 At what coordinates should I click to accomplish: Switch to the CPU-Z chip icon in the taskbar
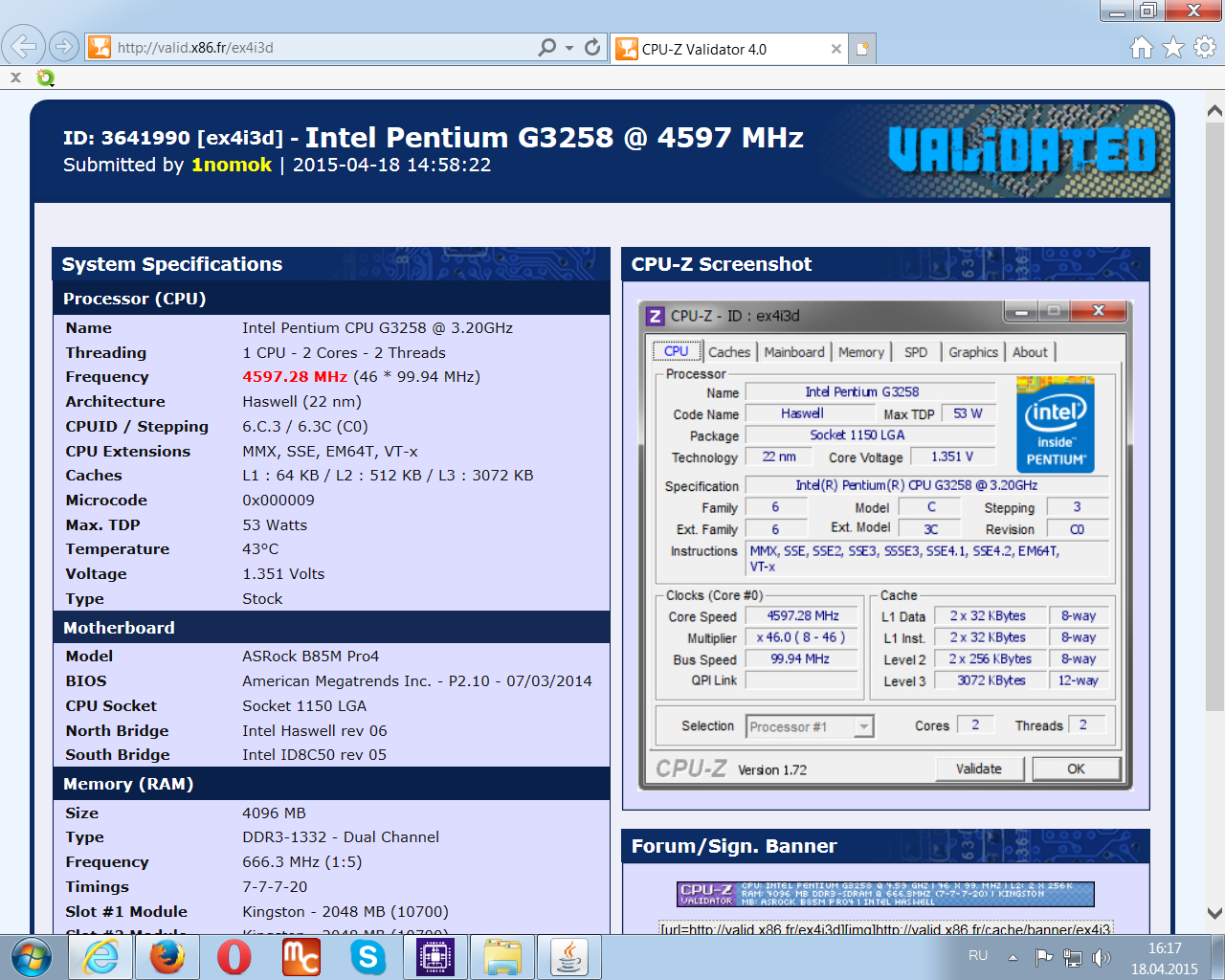[435, 957]
